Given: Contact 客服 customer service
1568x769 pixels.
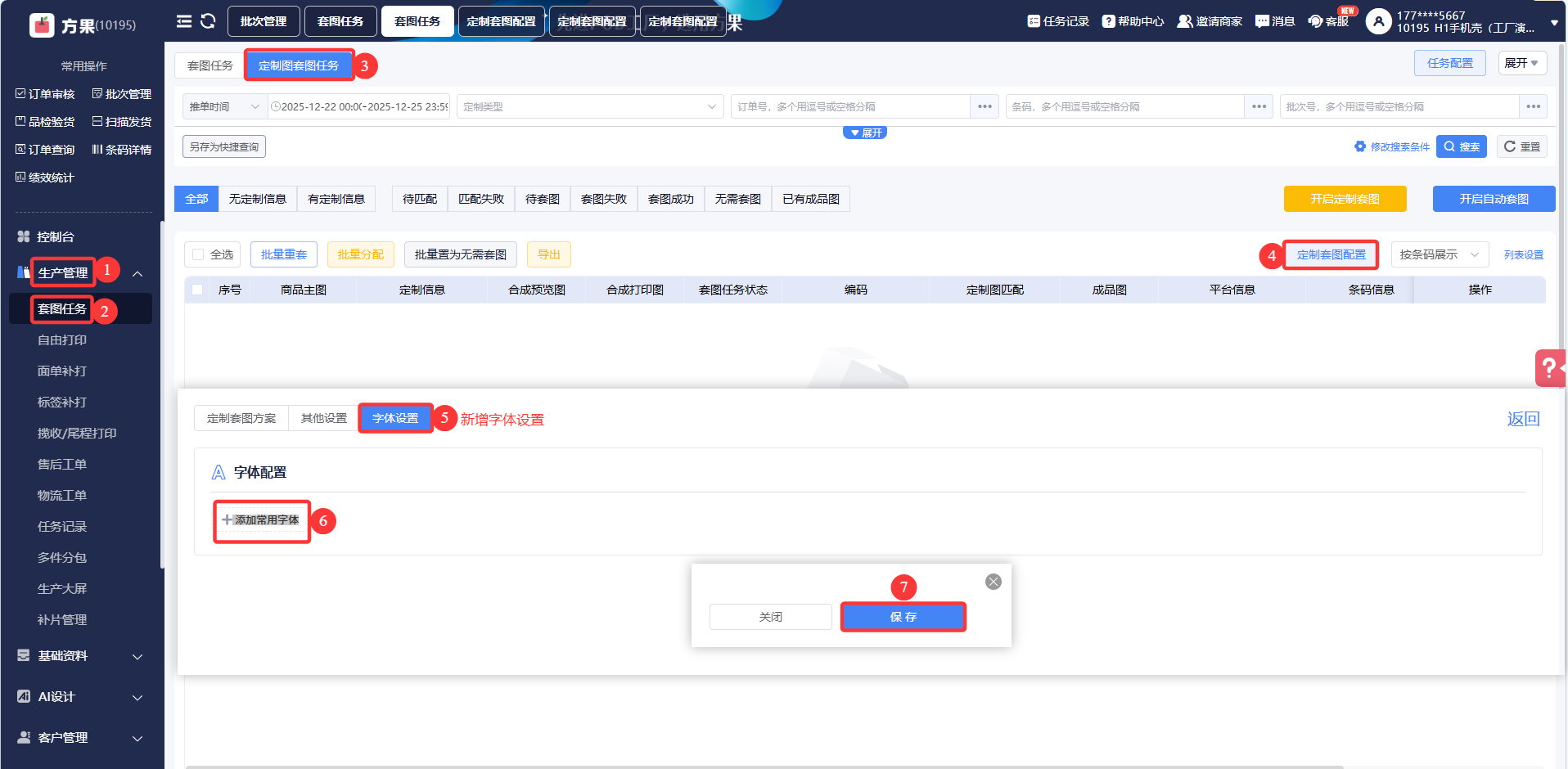Looking at the screenshot, I should click(x=1328, y=21).
